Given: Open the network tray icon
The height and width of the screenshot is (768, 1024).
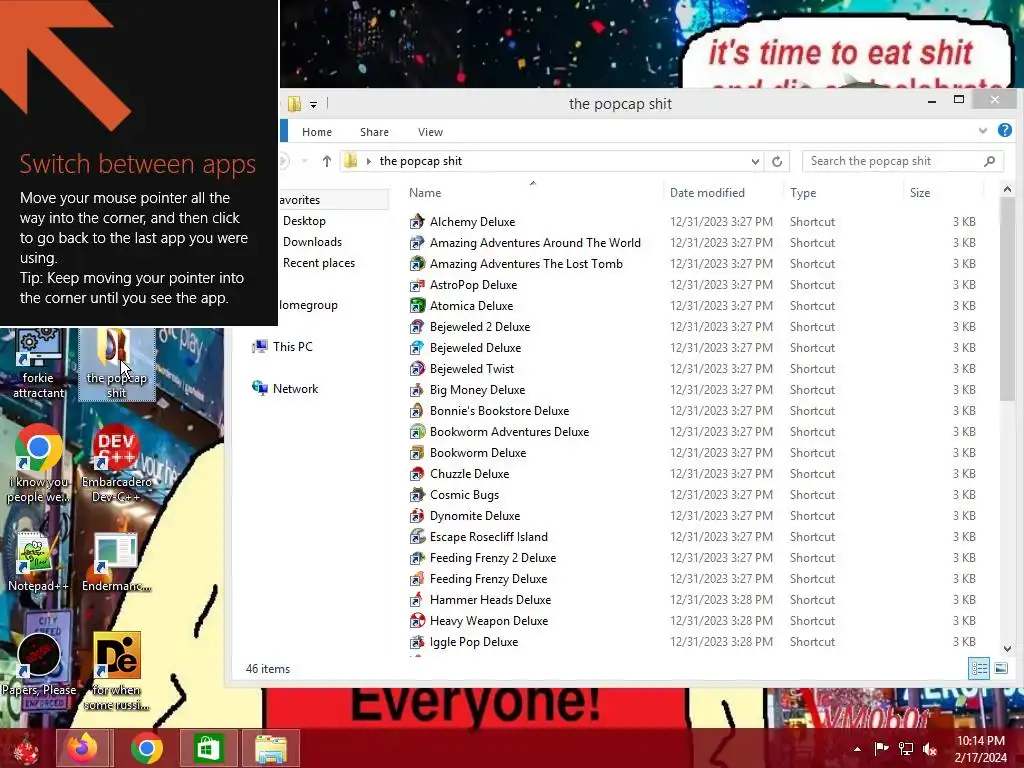Looking at the screenshot, I should pos(906,749).
